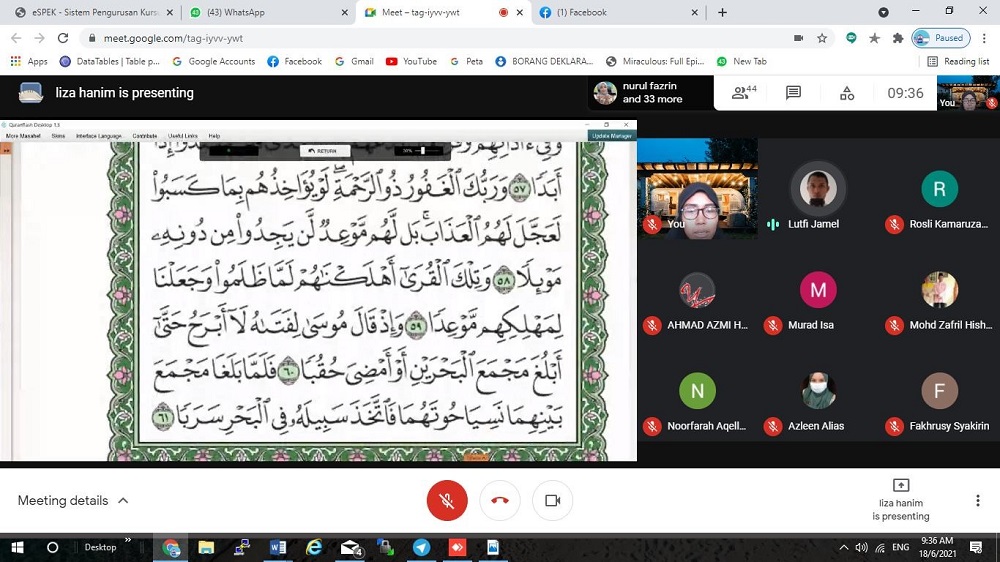Open a new browser tab with plus
1000x562 pixels.
(x=722, y=12)
